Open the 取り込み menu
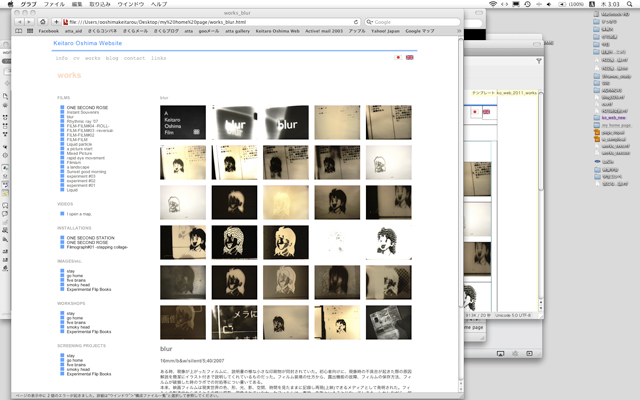The height and width of the screenshot is (400, 640). pos(100,4)
